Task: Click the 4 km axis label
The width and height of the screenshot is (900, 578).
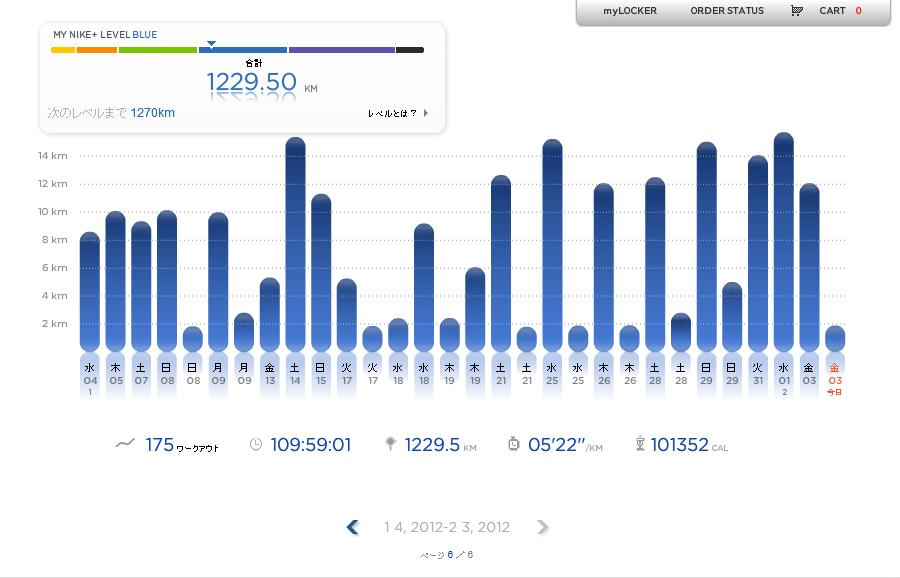Action: (55, 296)
